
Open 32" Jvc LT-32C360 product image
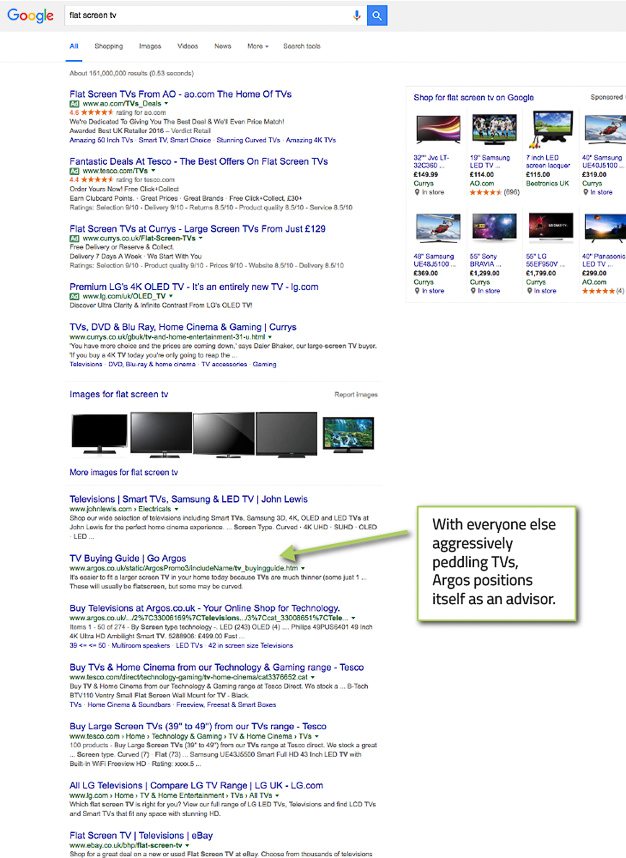pyautogui.click(x=438, y=129)
